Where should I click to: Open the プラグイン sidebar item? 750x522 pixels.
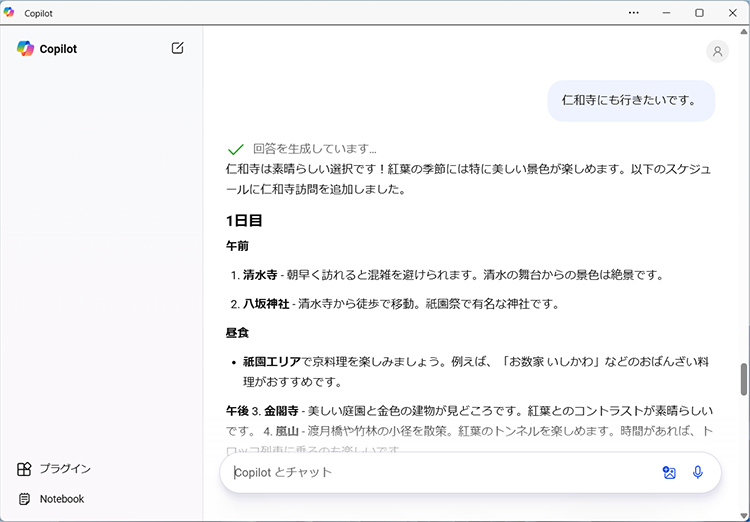click(65, 469)
